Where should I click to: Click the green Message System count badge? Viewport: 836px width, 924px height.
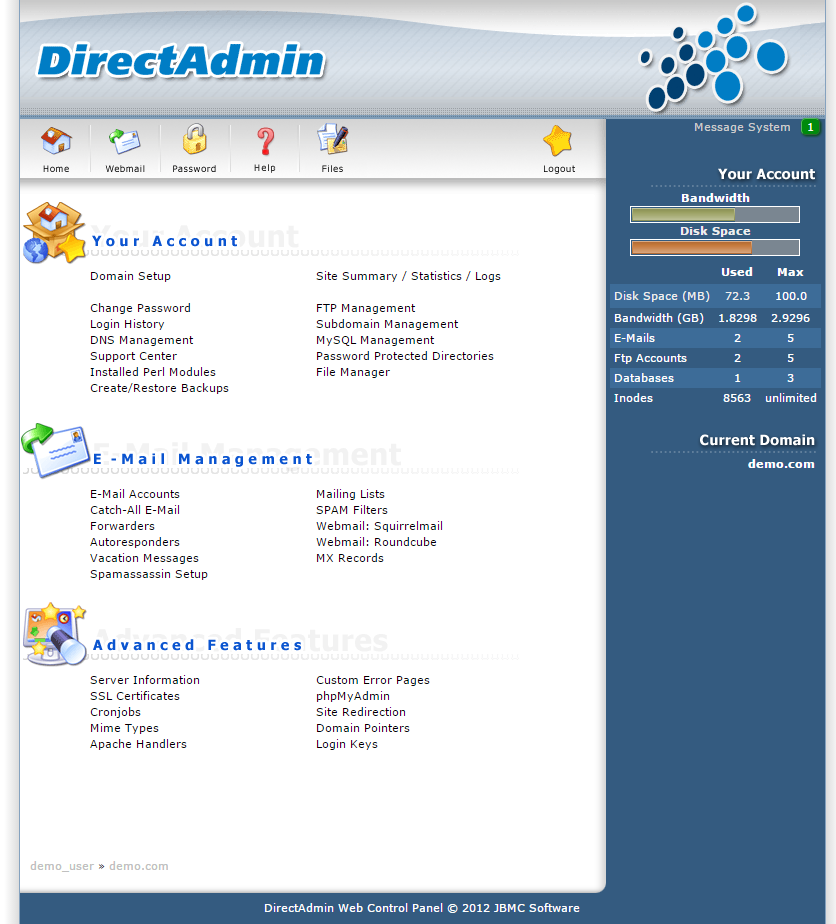click(810, 127)
